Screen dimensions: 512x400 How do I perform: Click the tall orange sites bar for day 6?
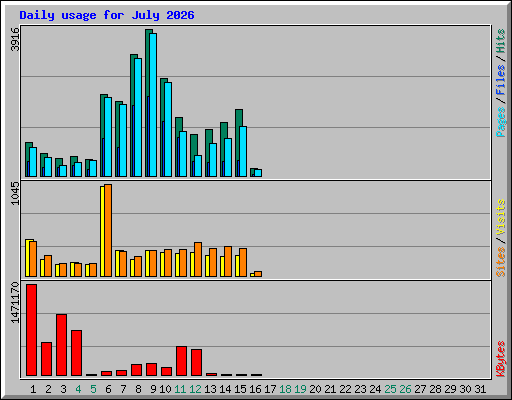coord(108,230)
